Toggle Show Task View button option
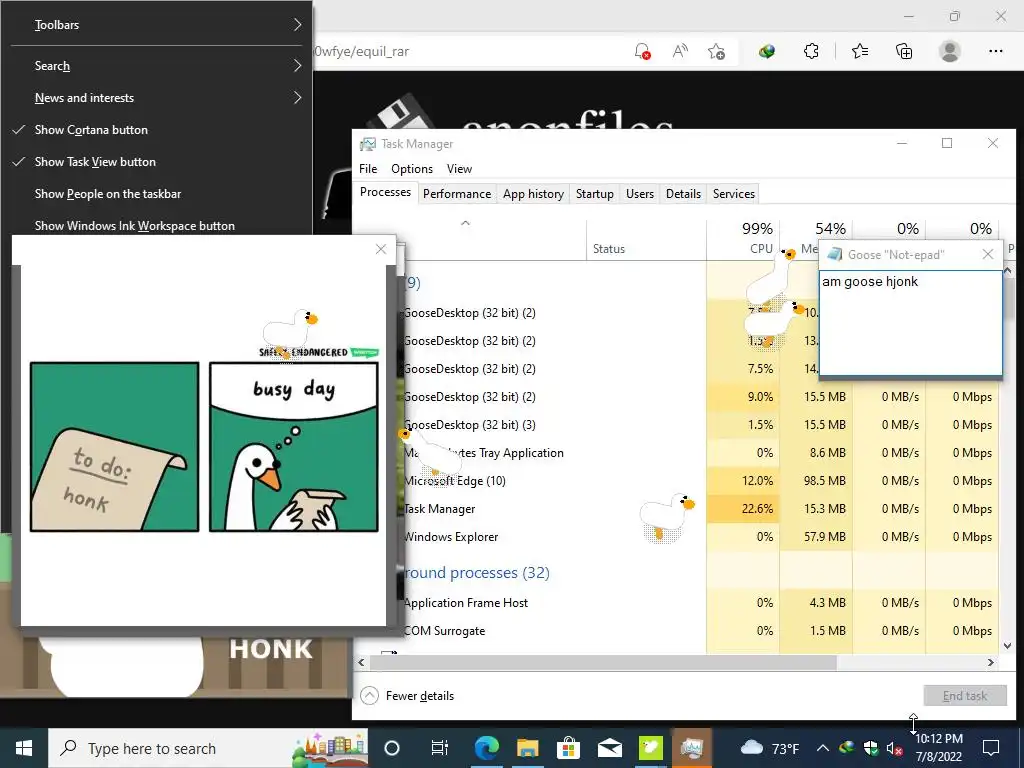This screenshot has height=768, width=1024. tap(156, 161)
